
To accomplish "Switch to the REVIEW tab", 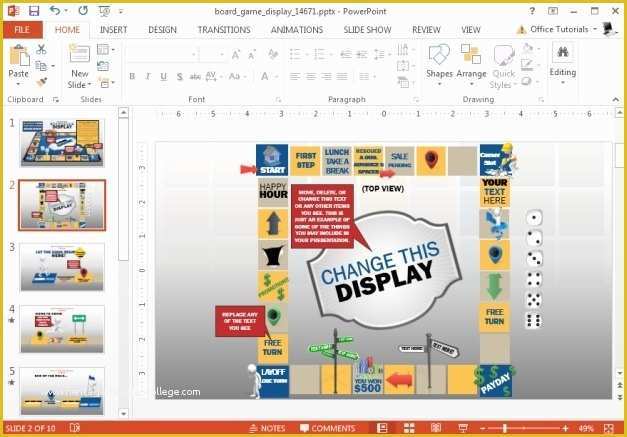I will click(x=426, y=30).
